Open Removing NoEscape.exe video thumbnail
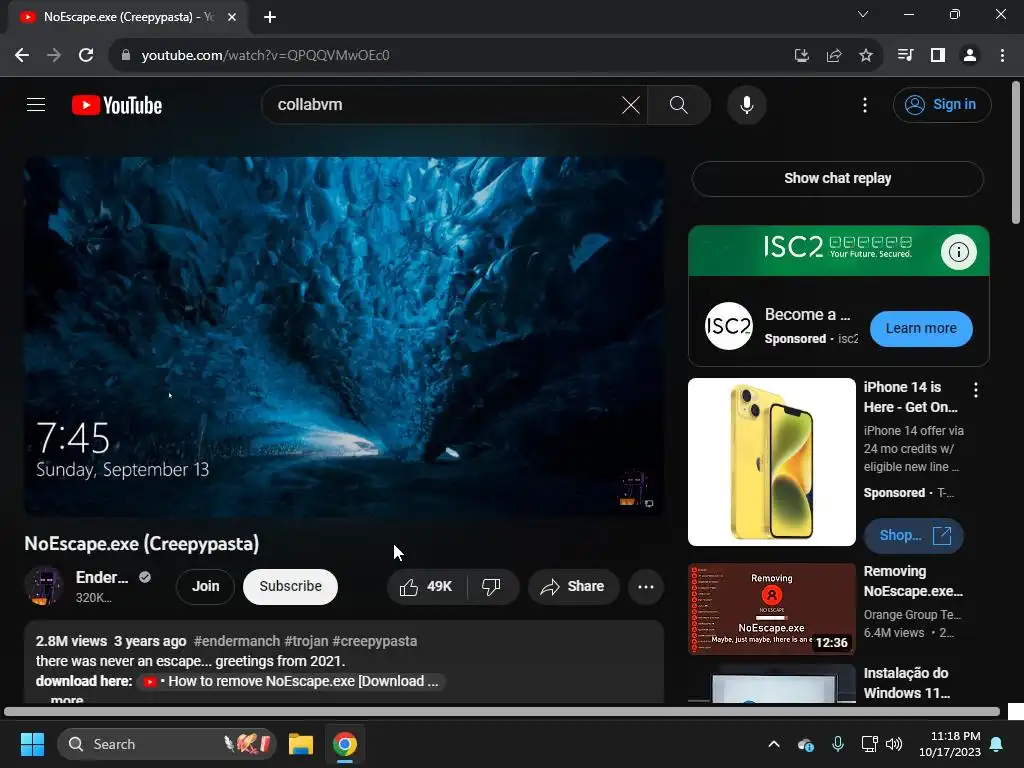The width and height of the screenshot is (1024, 768). (771, 609)
